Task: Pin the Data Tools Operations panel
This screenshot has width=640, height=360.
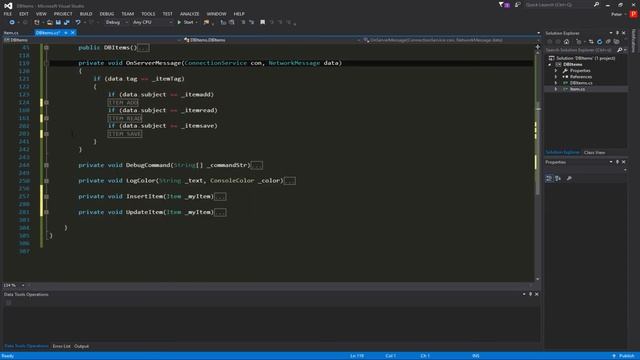Action: click(x=530, y=294)
